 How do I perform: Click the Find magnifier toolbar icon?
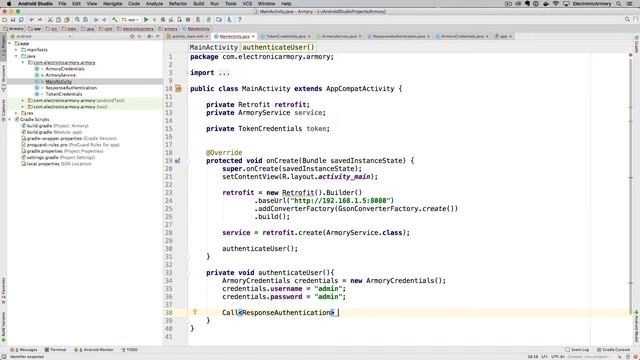[77, 20]
